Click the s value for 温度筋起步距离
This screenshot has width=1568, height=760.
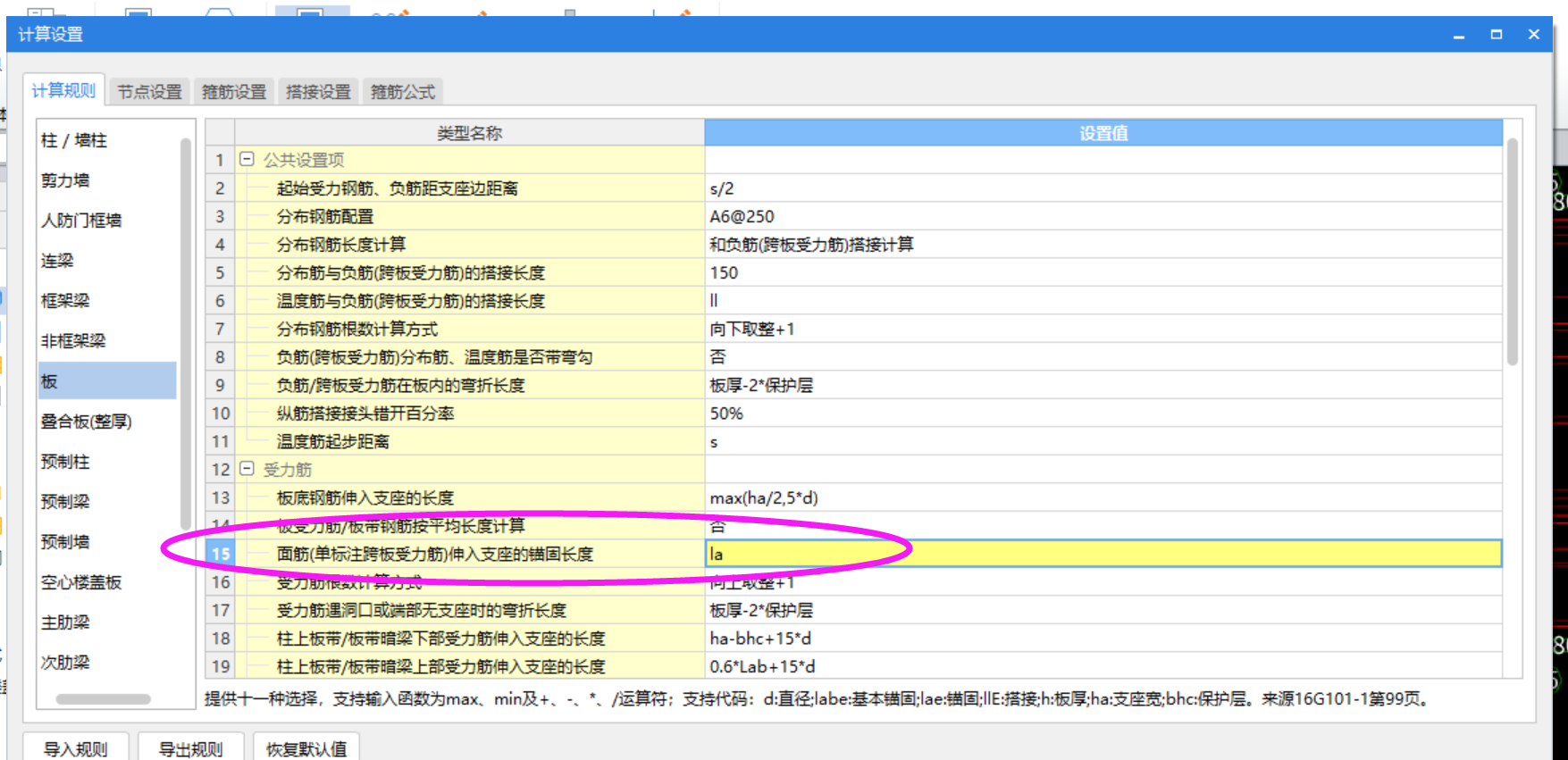pyautogui.click(x=1103, y=441)
